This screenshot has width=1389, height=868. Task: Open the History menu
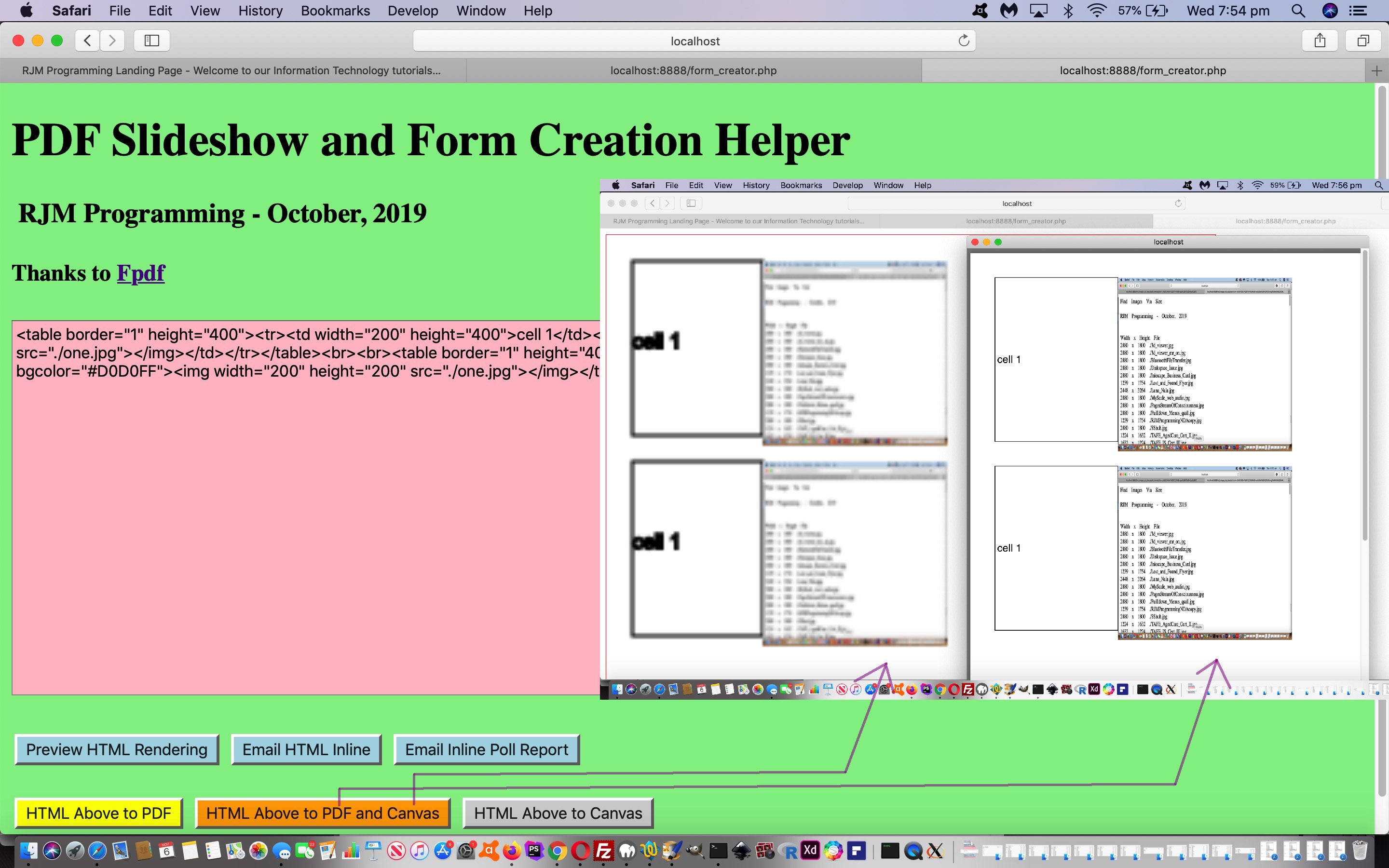260,10
